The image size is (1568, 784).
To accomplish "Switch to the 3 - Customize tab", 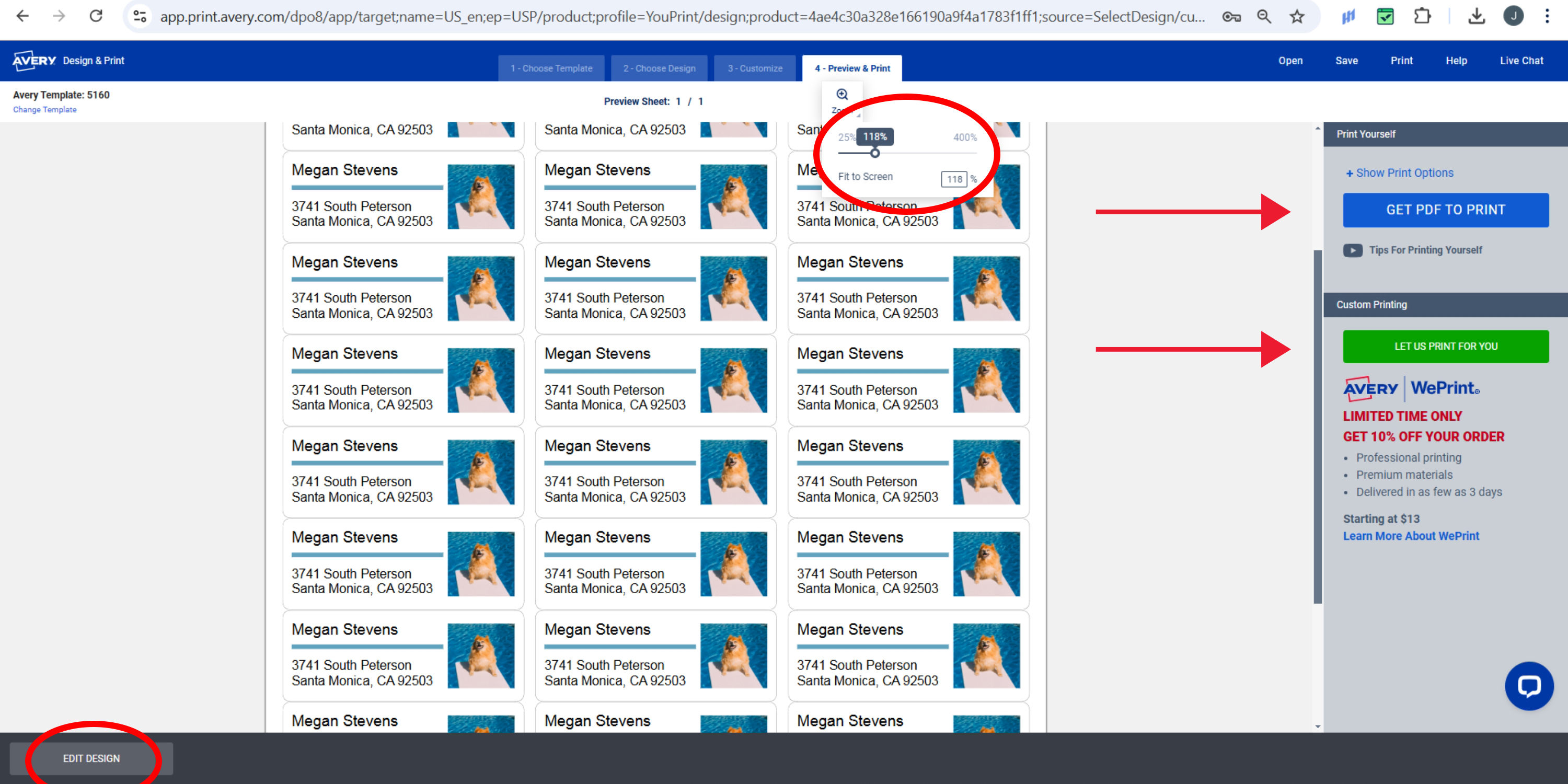I will [x=755, y=68].
